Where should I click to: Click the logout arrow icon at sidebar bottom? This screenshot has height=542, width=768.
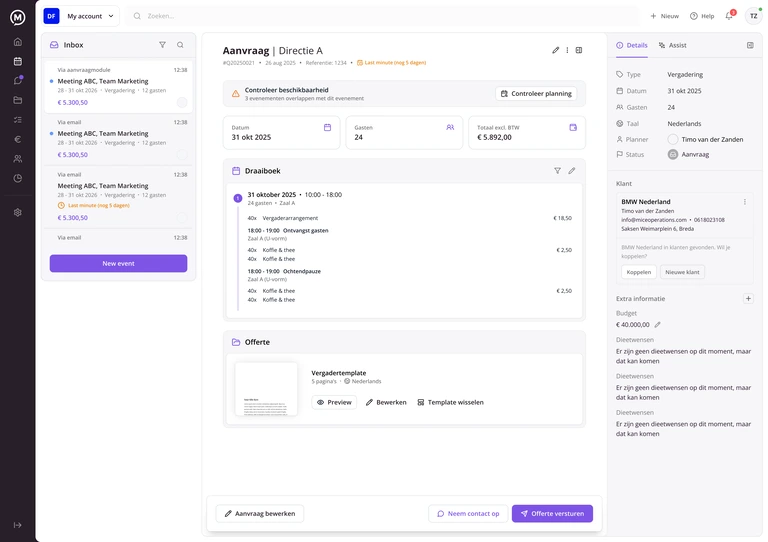click(18, 525)
